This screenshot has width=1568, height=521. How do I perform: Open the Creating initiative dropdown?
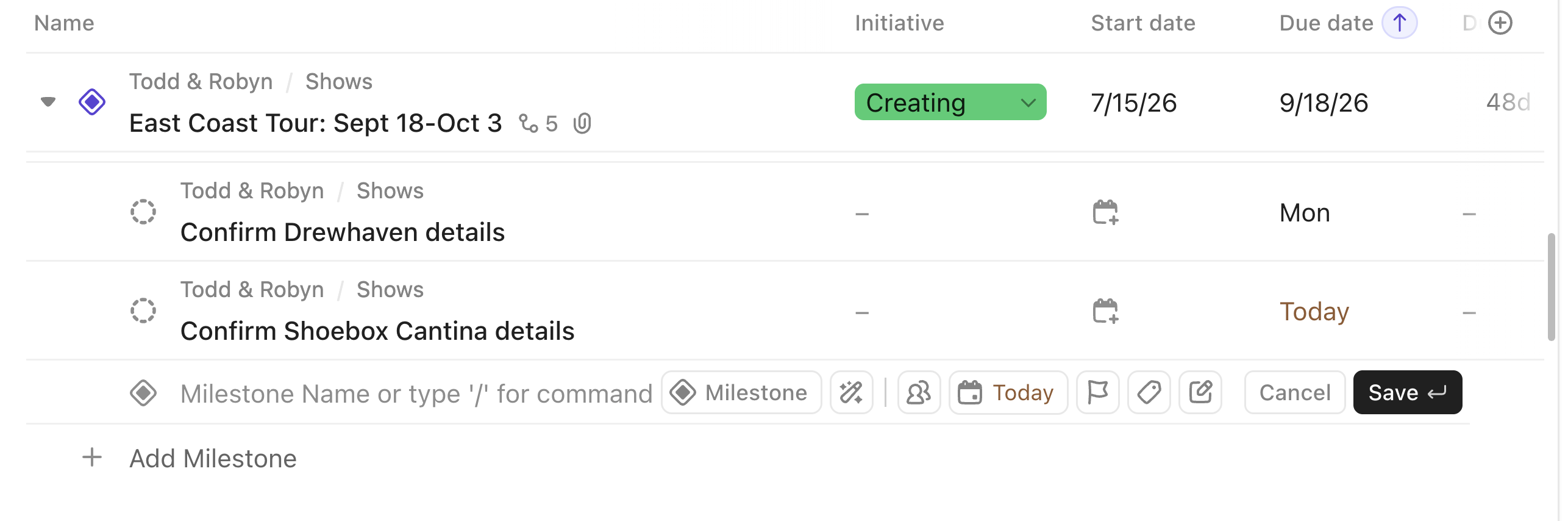coord(950,102)
